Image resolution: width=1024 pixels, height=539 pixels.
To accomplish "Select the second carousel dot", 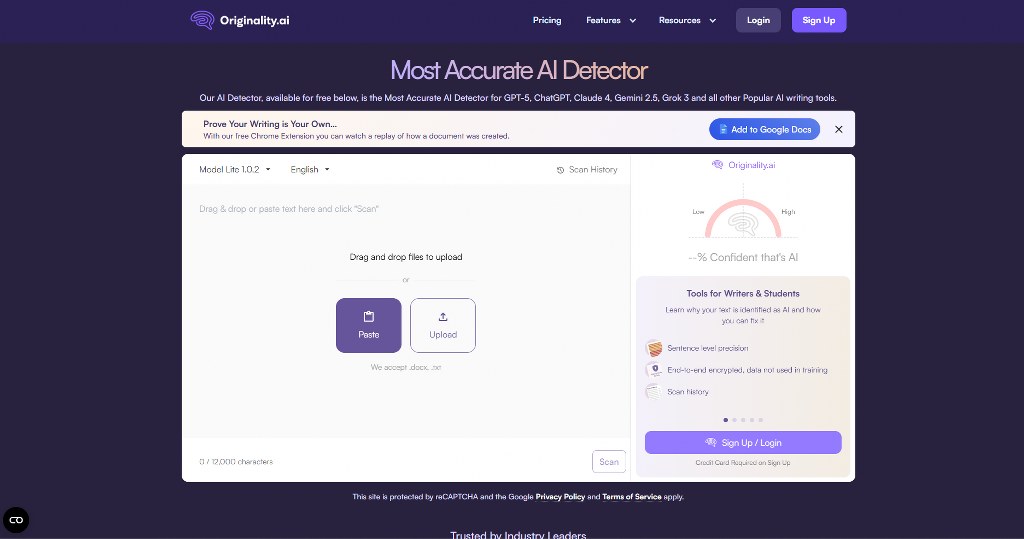I will pos(734,420).
